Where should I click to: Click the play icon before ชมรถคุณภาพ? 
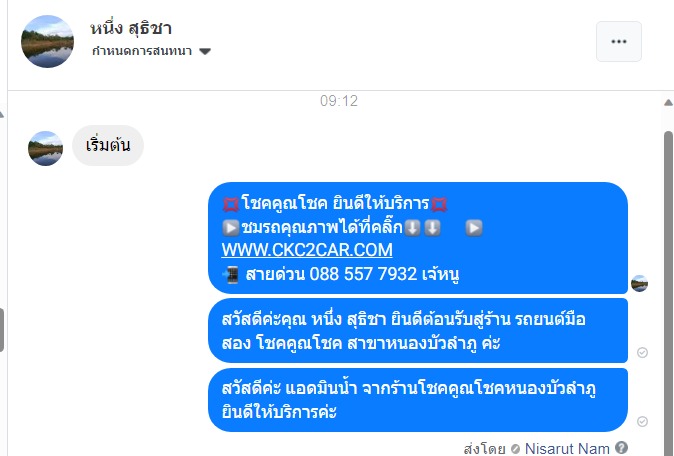pyautogui.click(x=230, y=228)
